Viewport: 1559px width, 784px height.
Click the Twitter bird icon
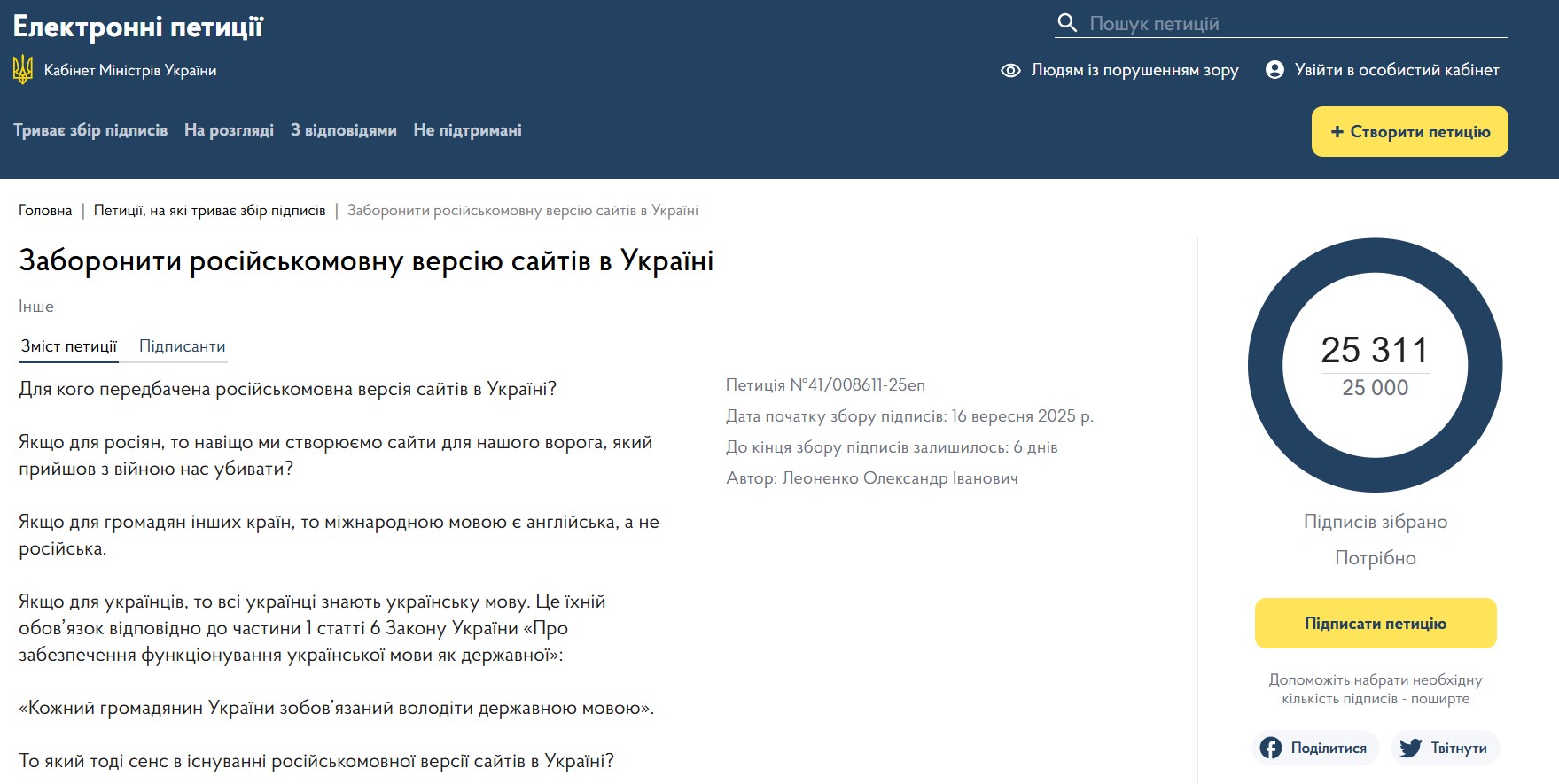click(x=1410, y=748)
